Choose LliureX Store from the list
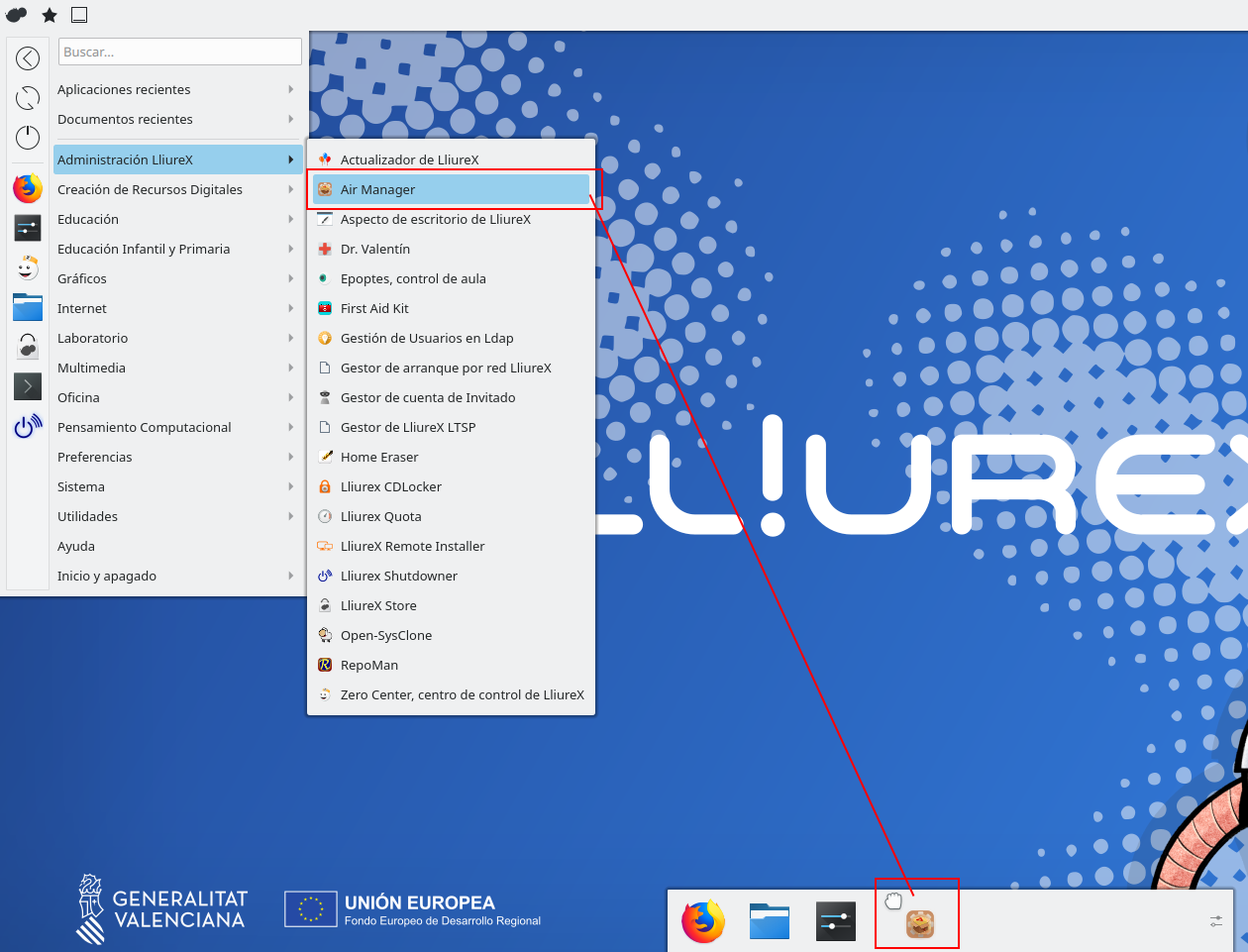The width and height of the screenshot is (1248, 952). [378, 605]
